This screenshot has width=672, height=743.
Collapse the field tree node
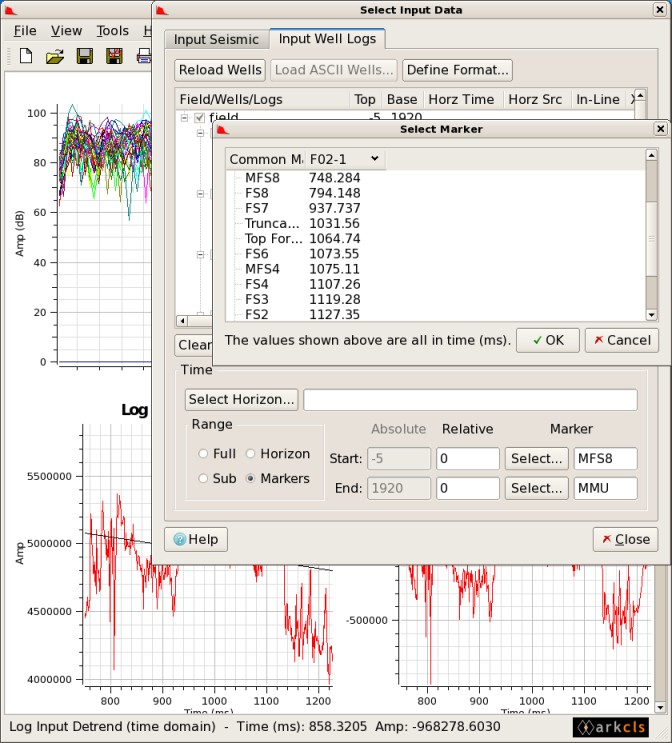click(184, 118)
